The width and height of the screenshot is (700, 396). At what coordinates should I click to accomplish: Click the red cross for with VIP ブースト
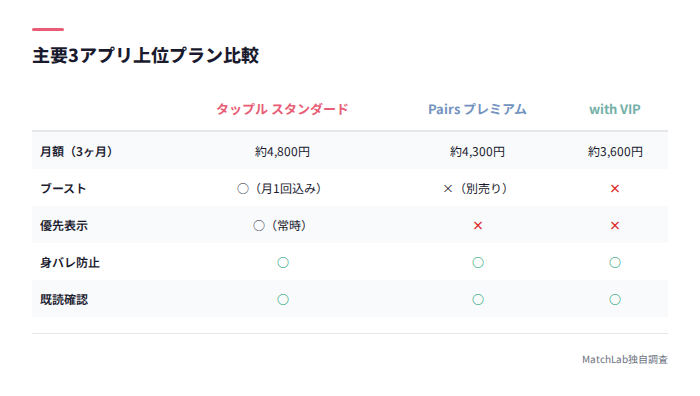point(615,189)
